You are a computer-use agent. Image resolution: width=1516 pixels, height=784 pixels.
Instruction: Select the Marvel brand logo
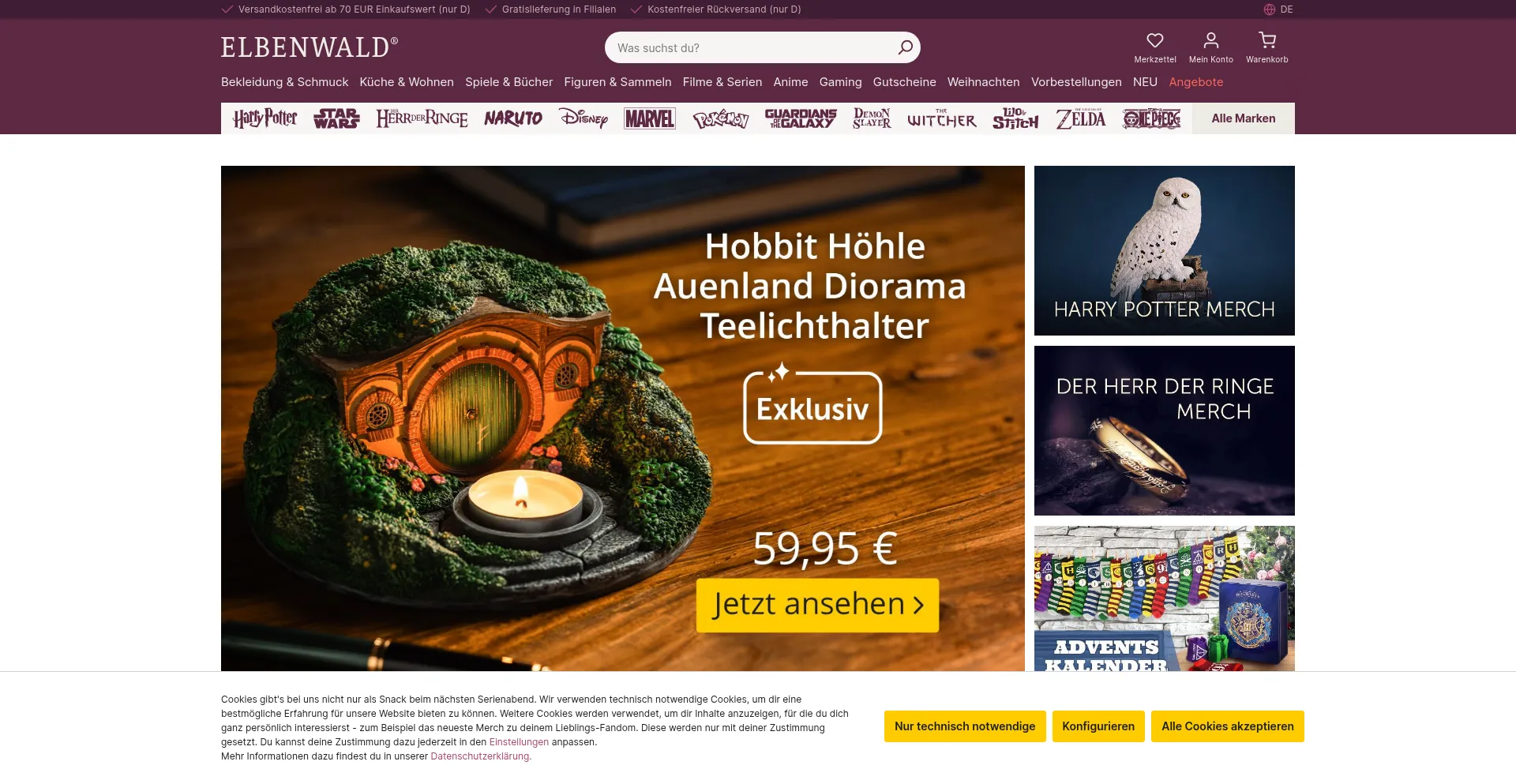(x=650, y=118)
